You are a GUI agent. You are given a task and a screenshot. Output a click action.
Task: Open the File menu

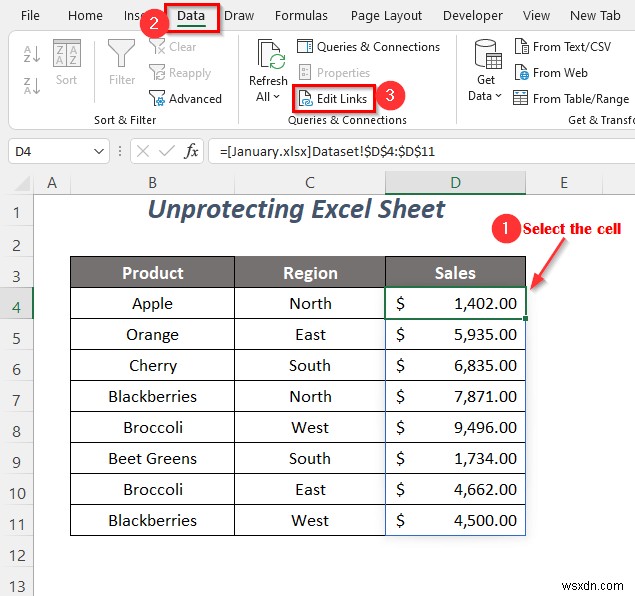(30, 16)
